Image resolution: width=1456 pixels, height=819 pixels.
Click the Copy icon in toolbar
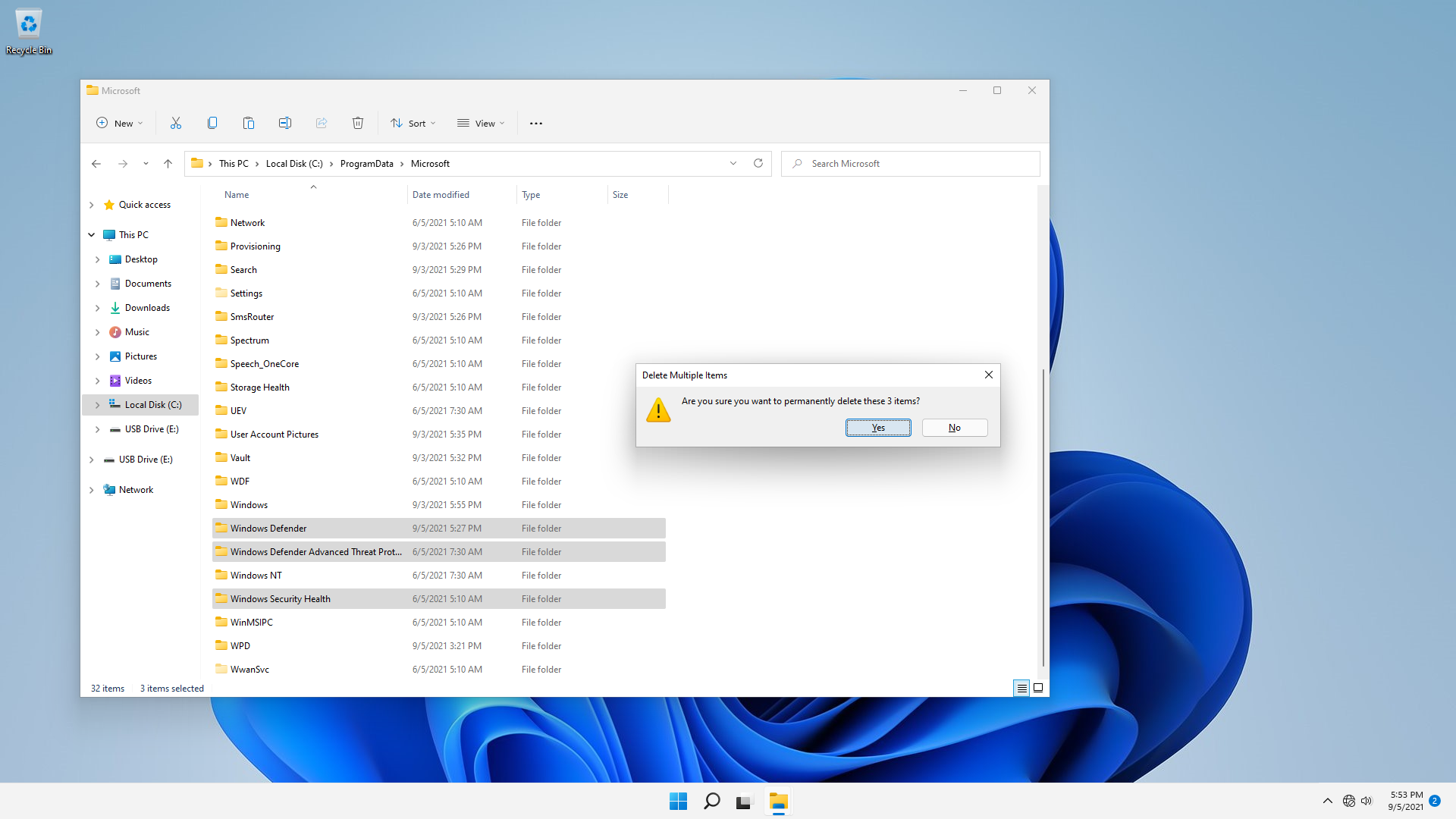tap(212, 123)
